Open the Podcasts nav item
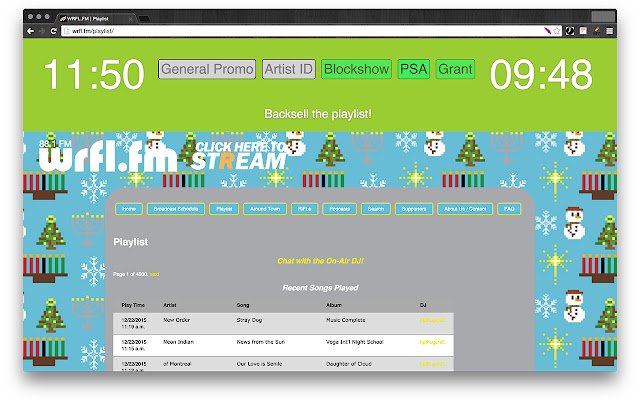 coord(340,209)
